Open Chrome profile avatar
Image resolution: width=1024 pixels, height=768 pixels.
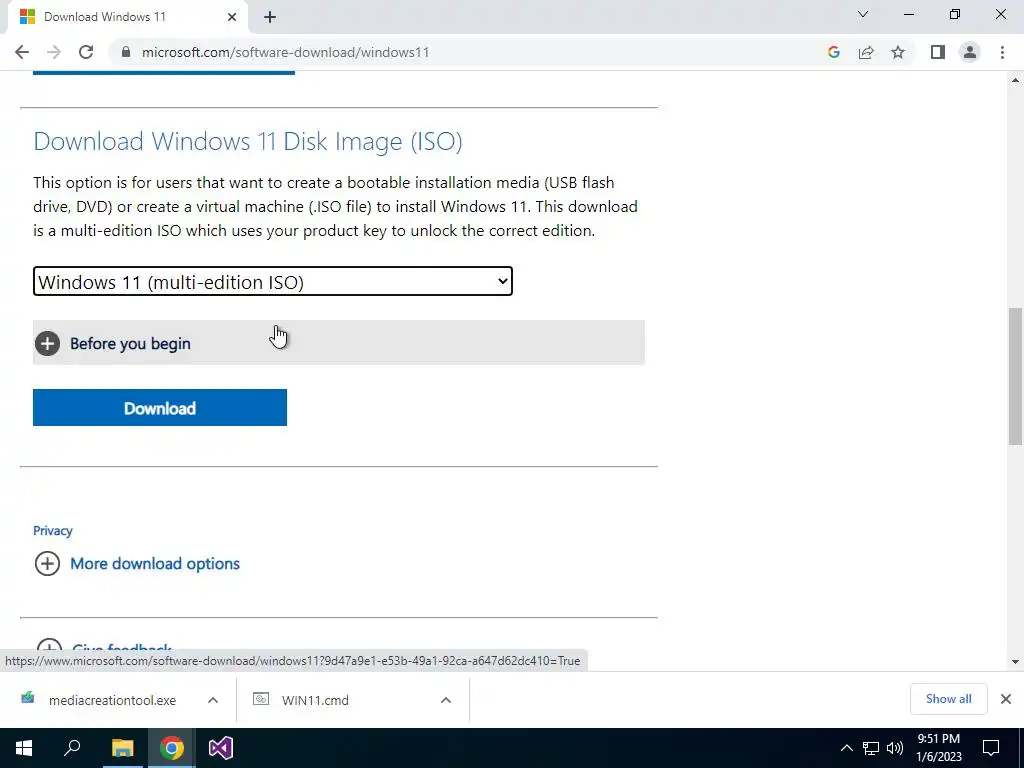pyautogui.click(x=970, y=52)
